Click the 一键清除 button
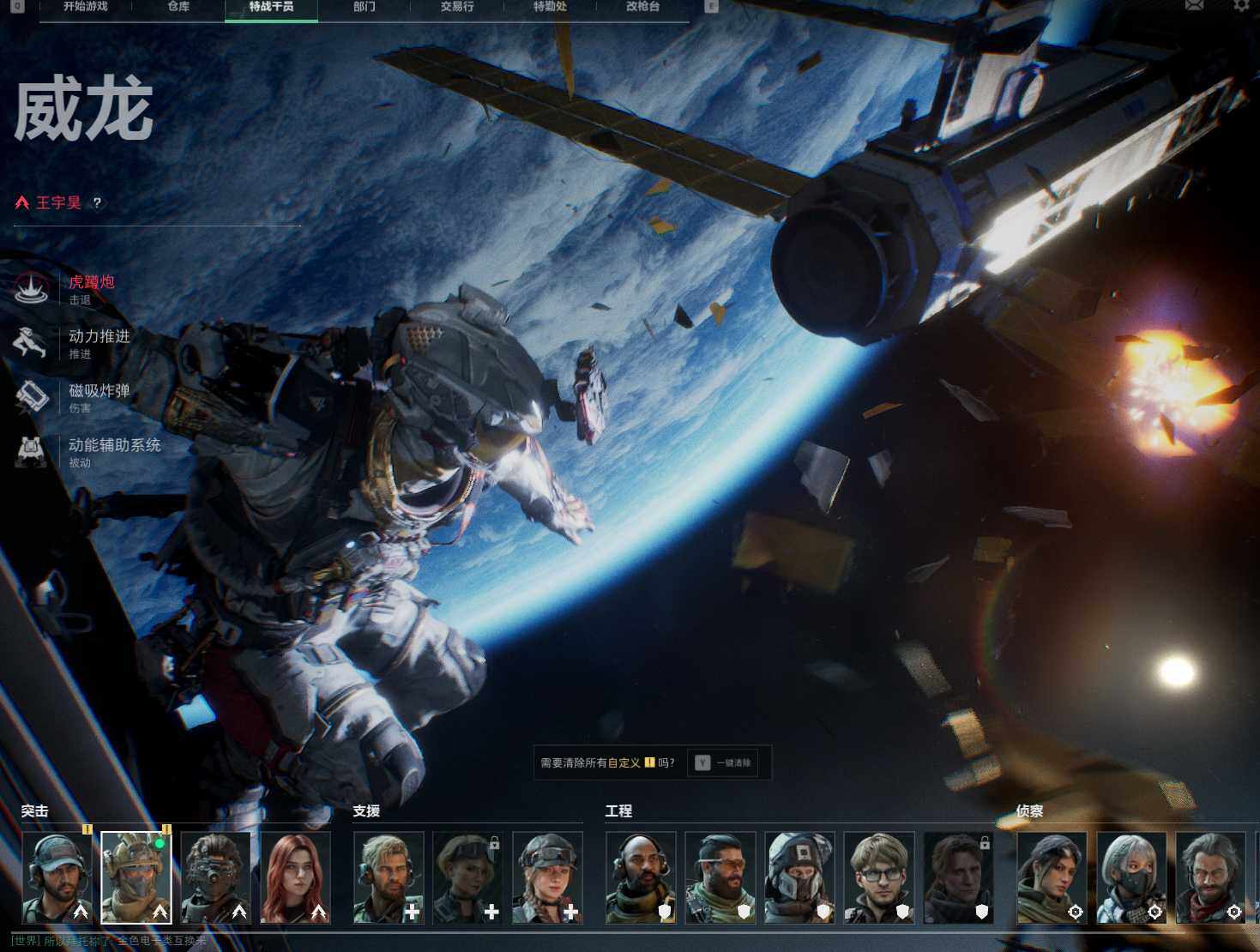The image size is (1260, 952). click(x=723, y=762)
